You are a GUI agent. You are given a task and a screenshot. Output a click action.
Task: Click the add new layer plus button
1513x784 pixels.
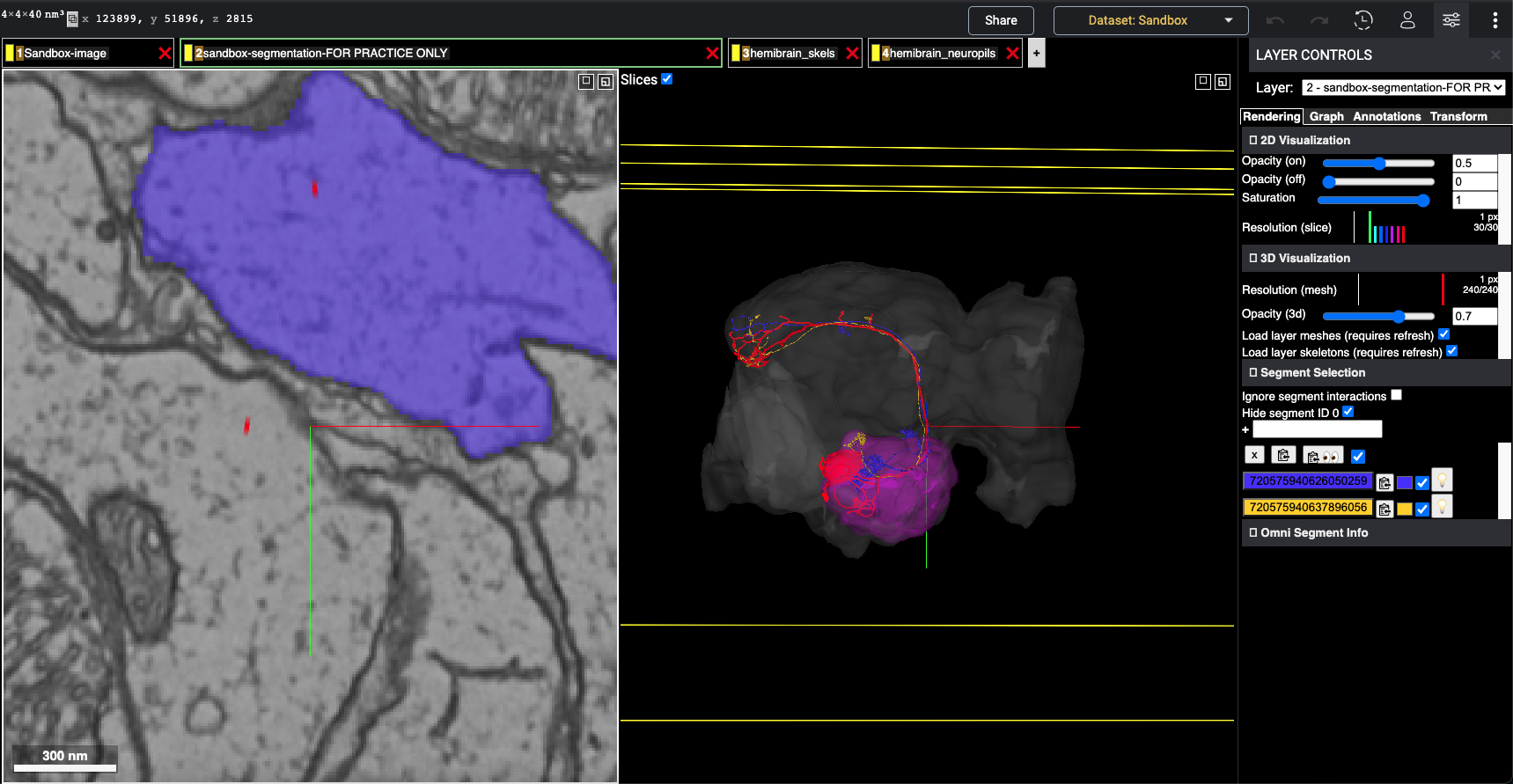[x=1037, y=54]
